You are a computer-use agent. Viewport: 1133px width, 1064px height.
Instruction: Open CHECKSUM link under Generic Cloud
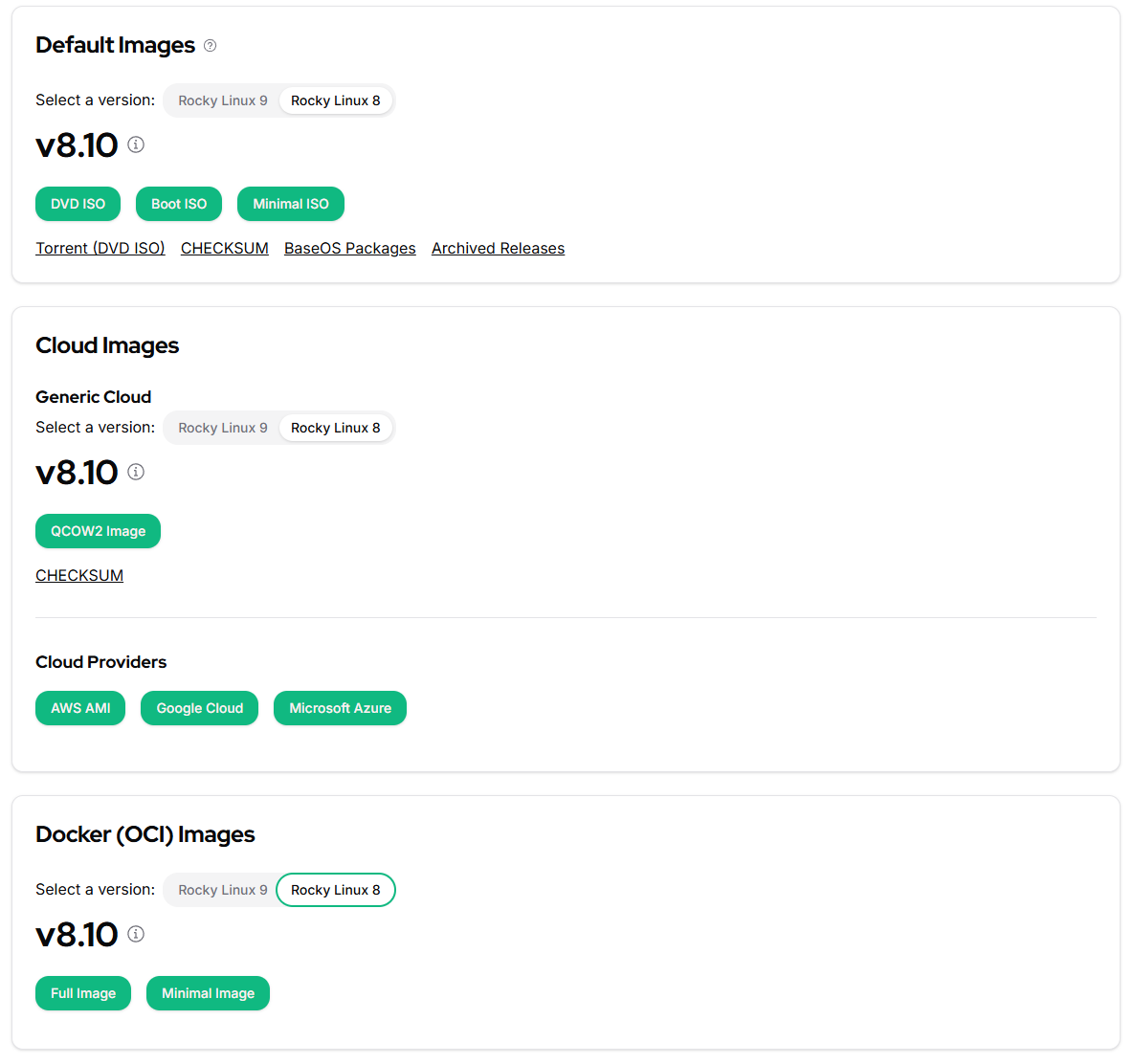79,576
